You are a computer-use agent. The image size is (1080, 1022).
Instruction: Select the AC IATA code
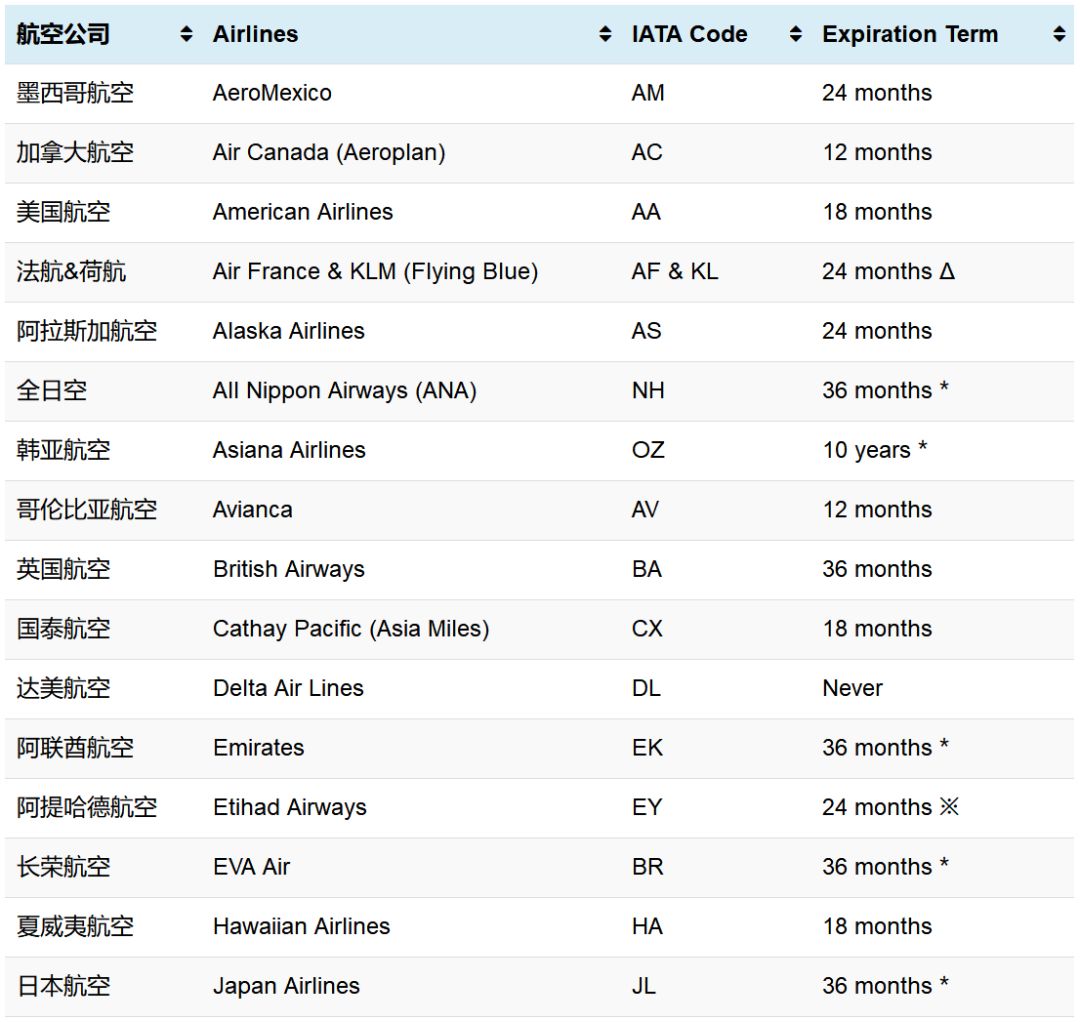tap(647, 152)
